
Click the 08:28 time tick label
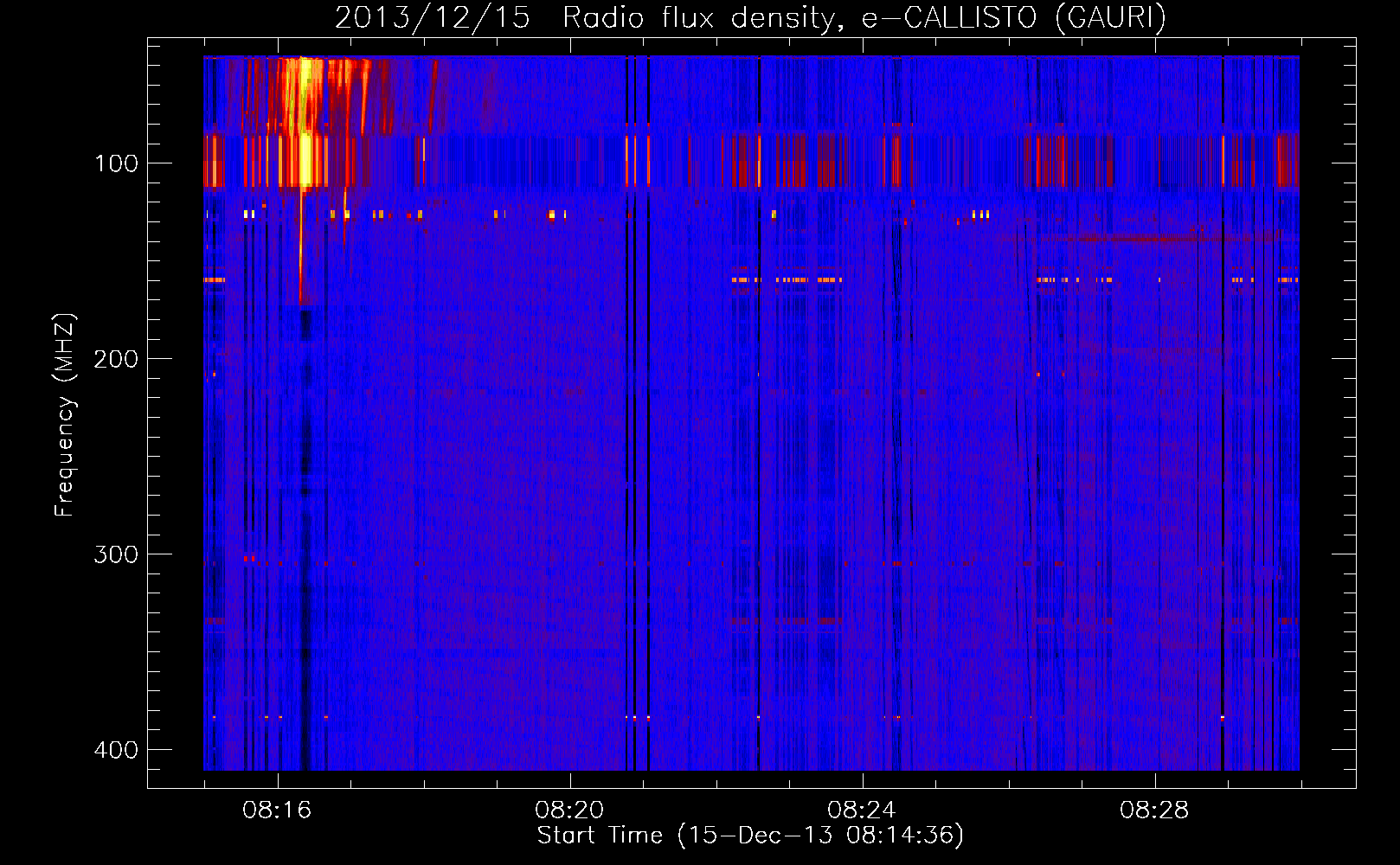point(1154,811)
